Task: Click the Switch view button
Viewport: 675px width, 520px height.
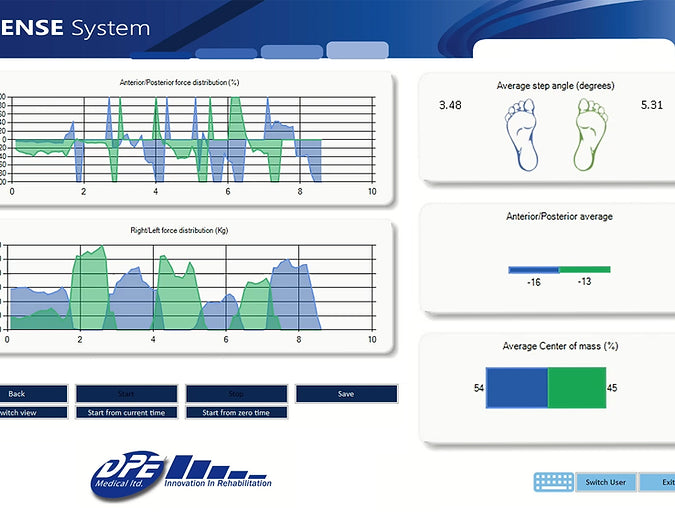Action: [32, 413]
